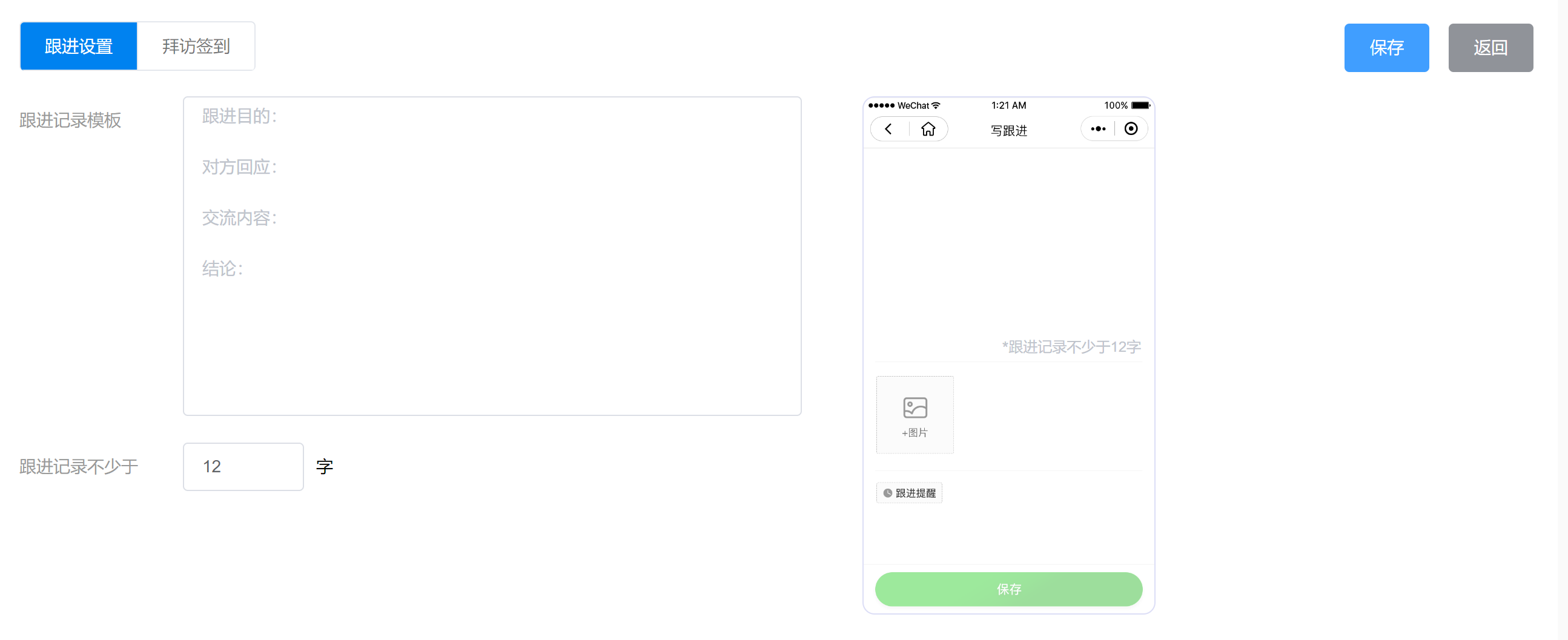Click the minimum character count field showing 12

coord(243,467)
